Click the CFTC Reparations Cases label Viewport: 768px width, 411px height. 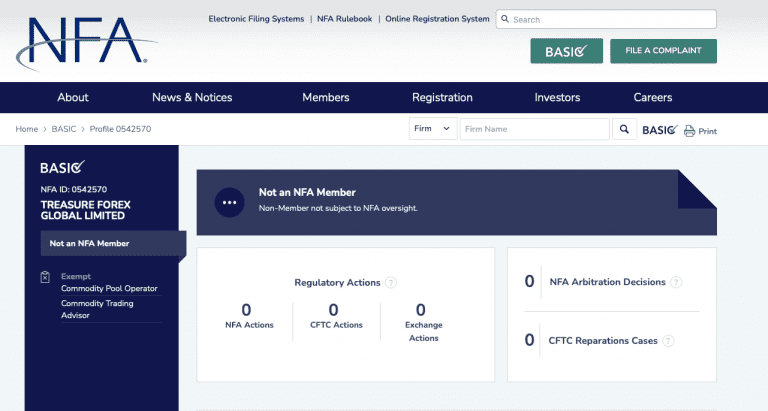[x=603, y=341]
